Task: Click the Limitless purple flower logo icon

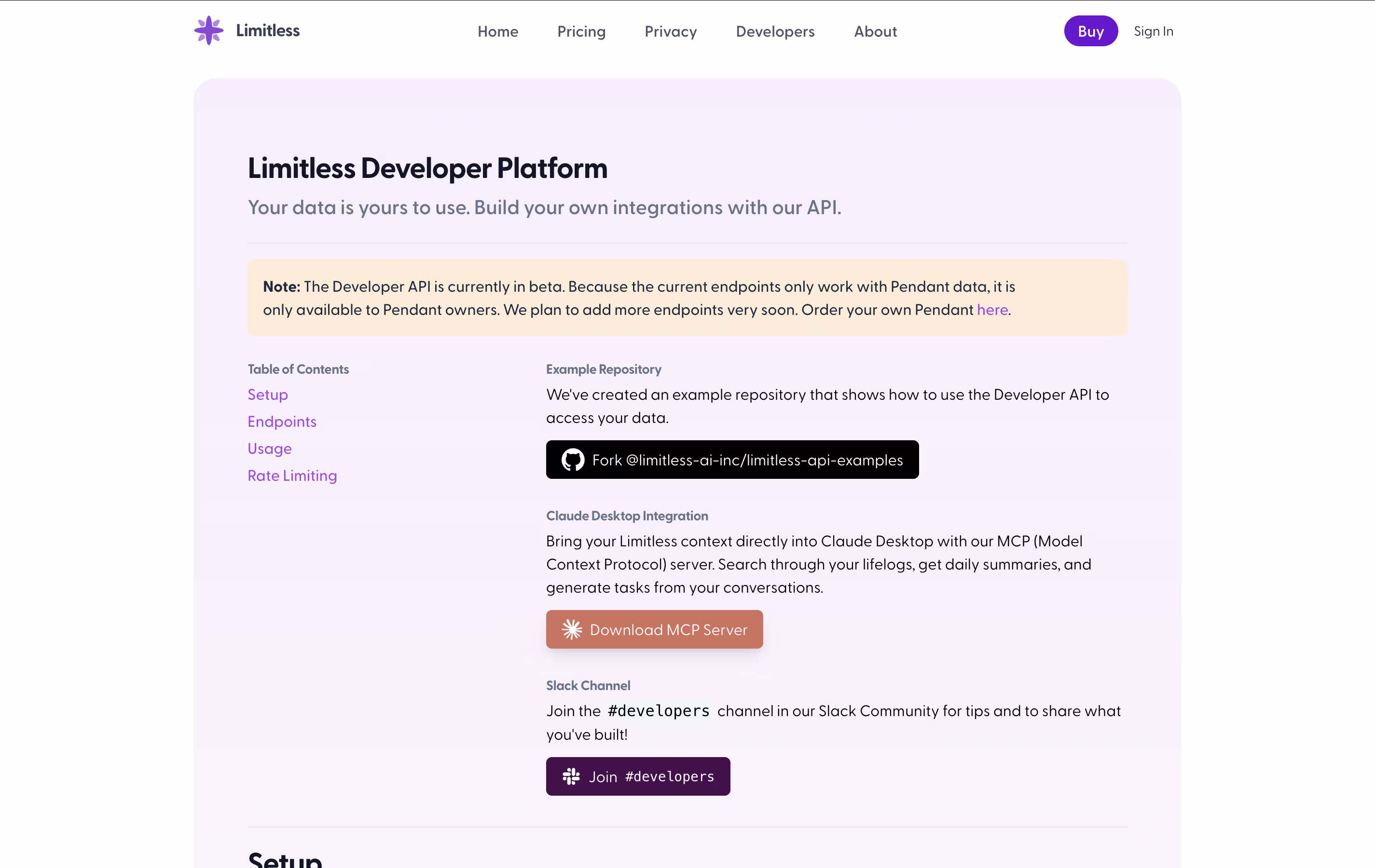Action: [209, 30]
